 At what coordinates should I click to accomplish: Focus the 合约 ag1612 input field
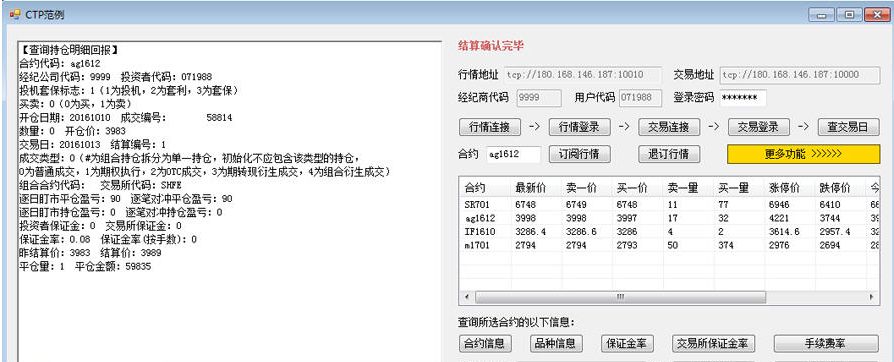coord(514,154)
